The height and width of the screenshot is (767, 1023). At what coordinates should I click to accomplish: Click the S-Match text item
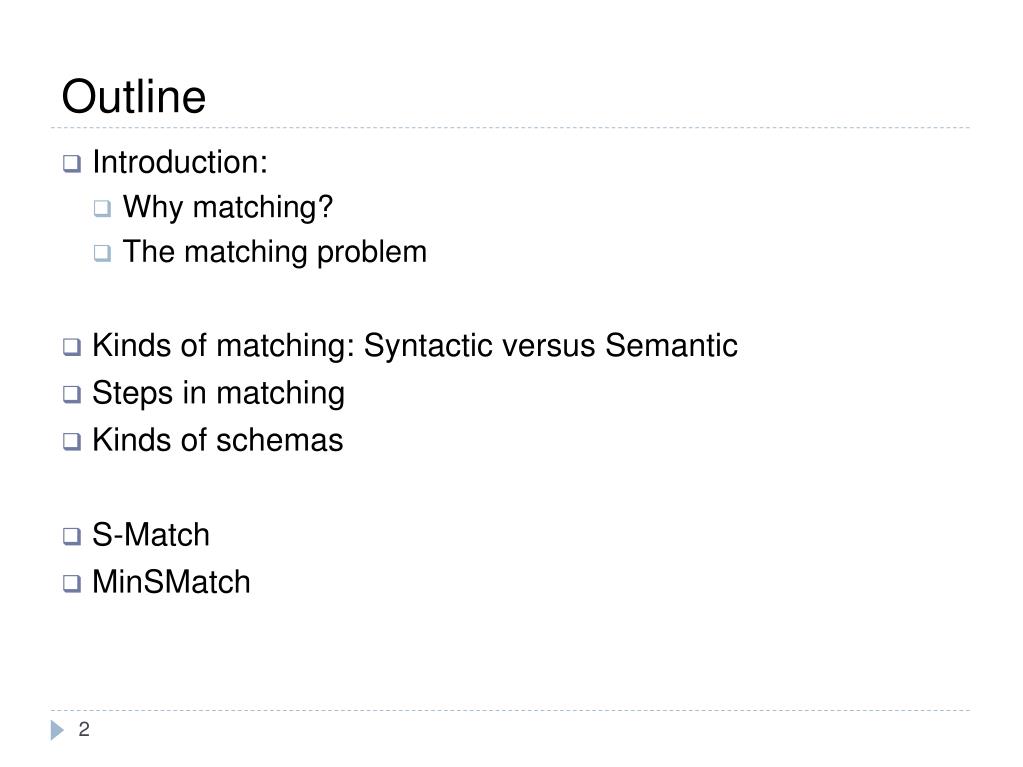pos(151,535)
